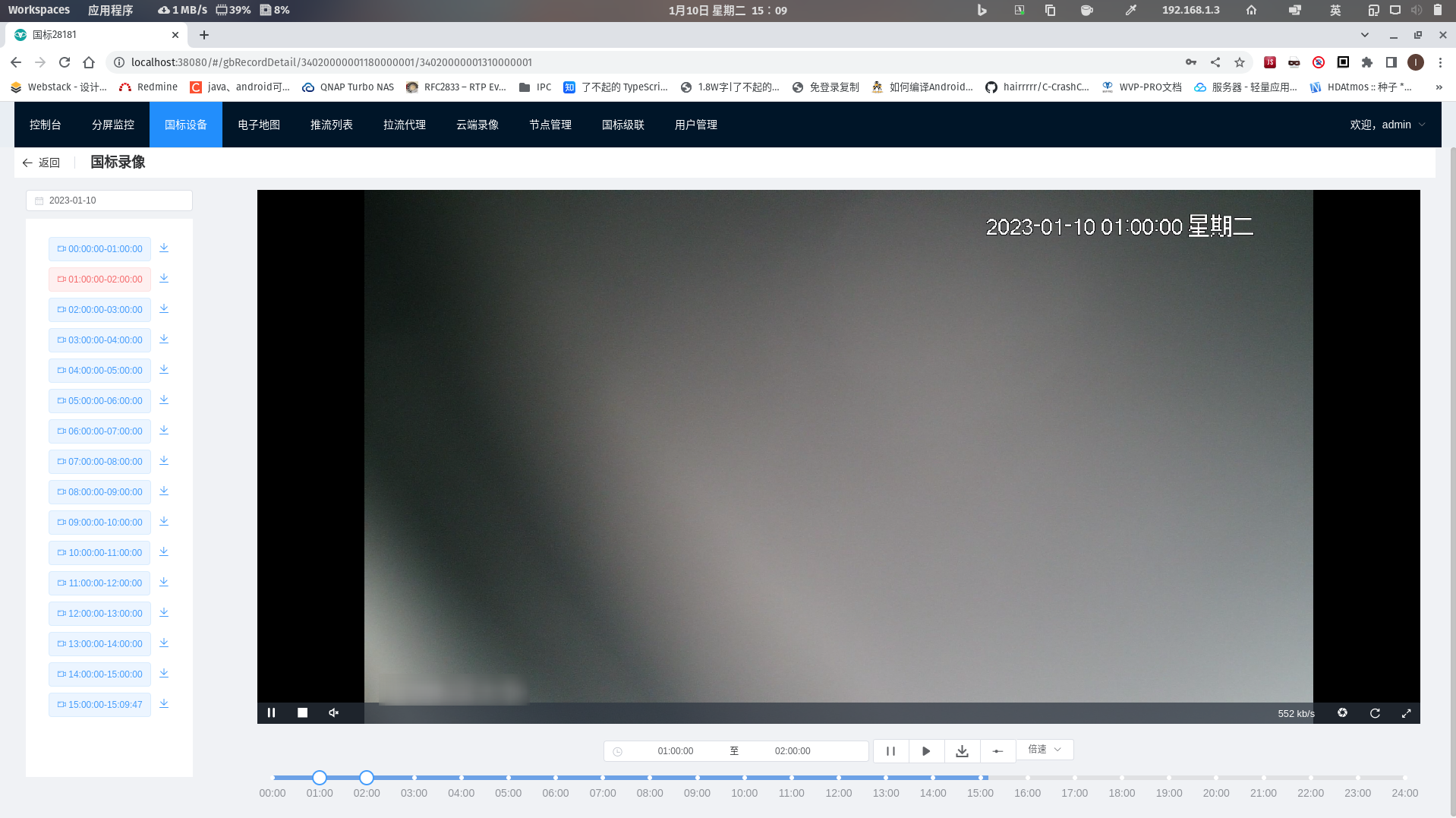Open the 倍速 playback speed dropdown
The height and width of the screenshot is (818, 1456).
[x=1045, y=750]
